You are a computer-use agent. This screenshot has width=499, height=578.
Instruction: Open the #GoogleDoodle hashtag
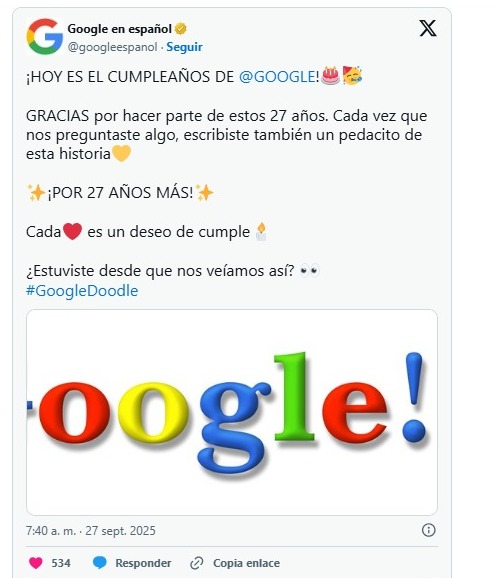(x=82, y=290)
